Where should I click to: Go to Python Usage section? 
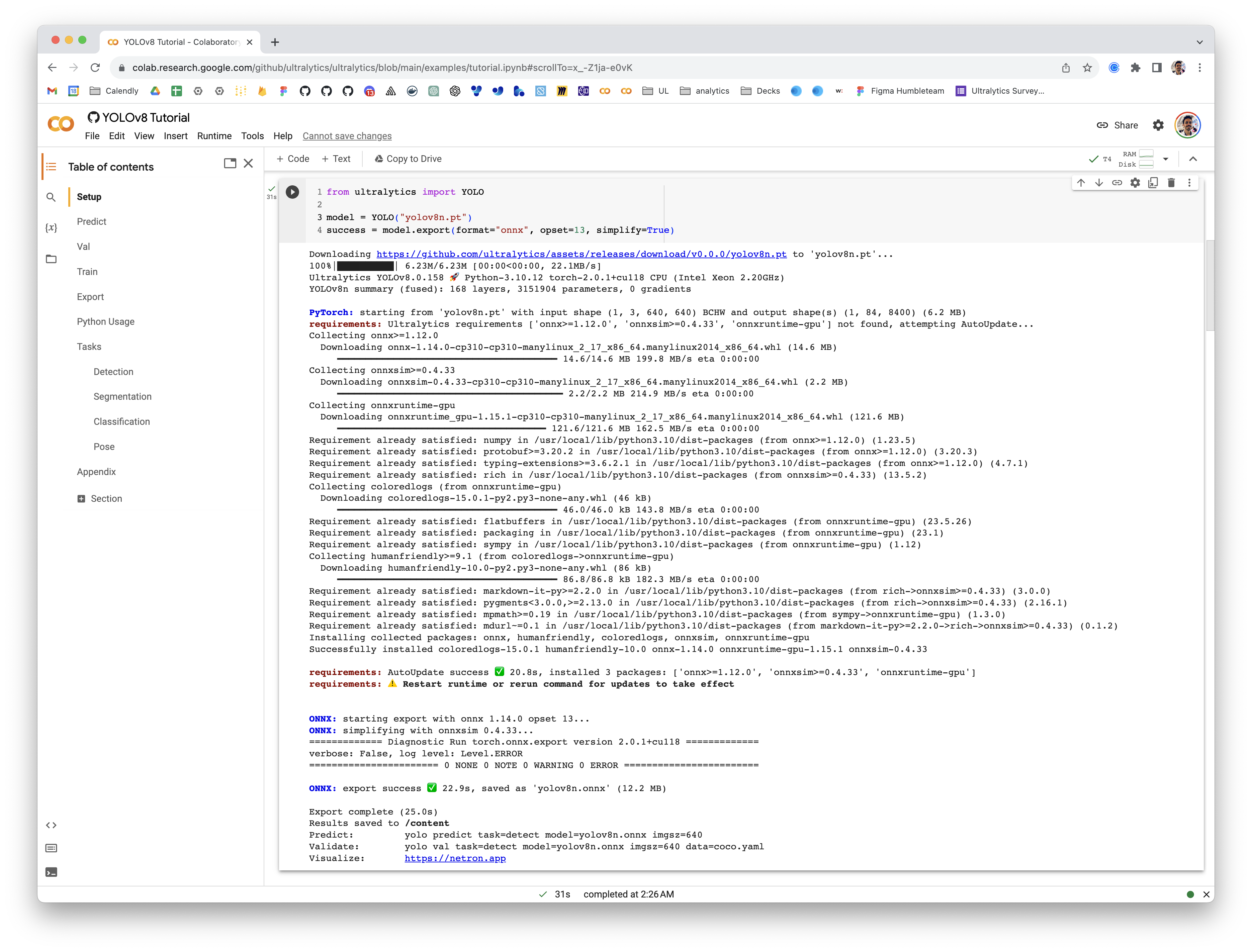tap(106, 321)
